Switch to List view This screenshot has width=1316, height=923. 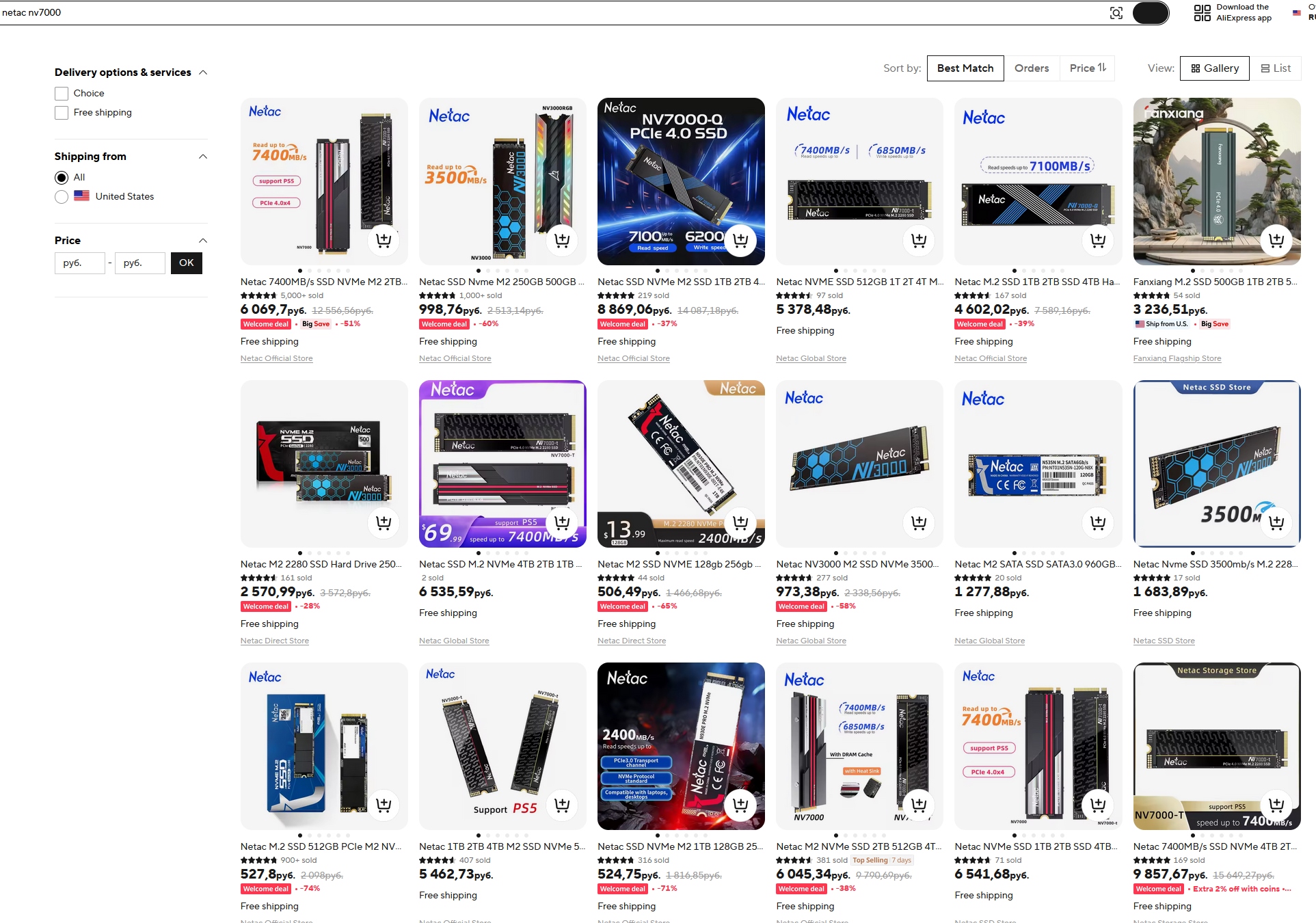pyautogui.click(x=1276, y=68)
